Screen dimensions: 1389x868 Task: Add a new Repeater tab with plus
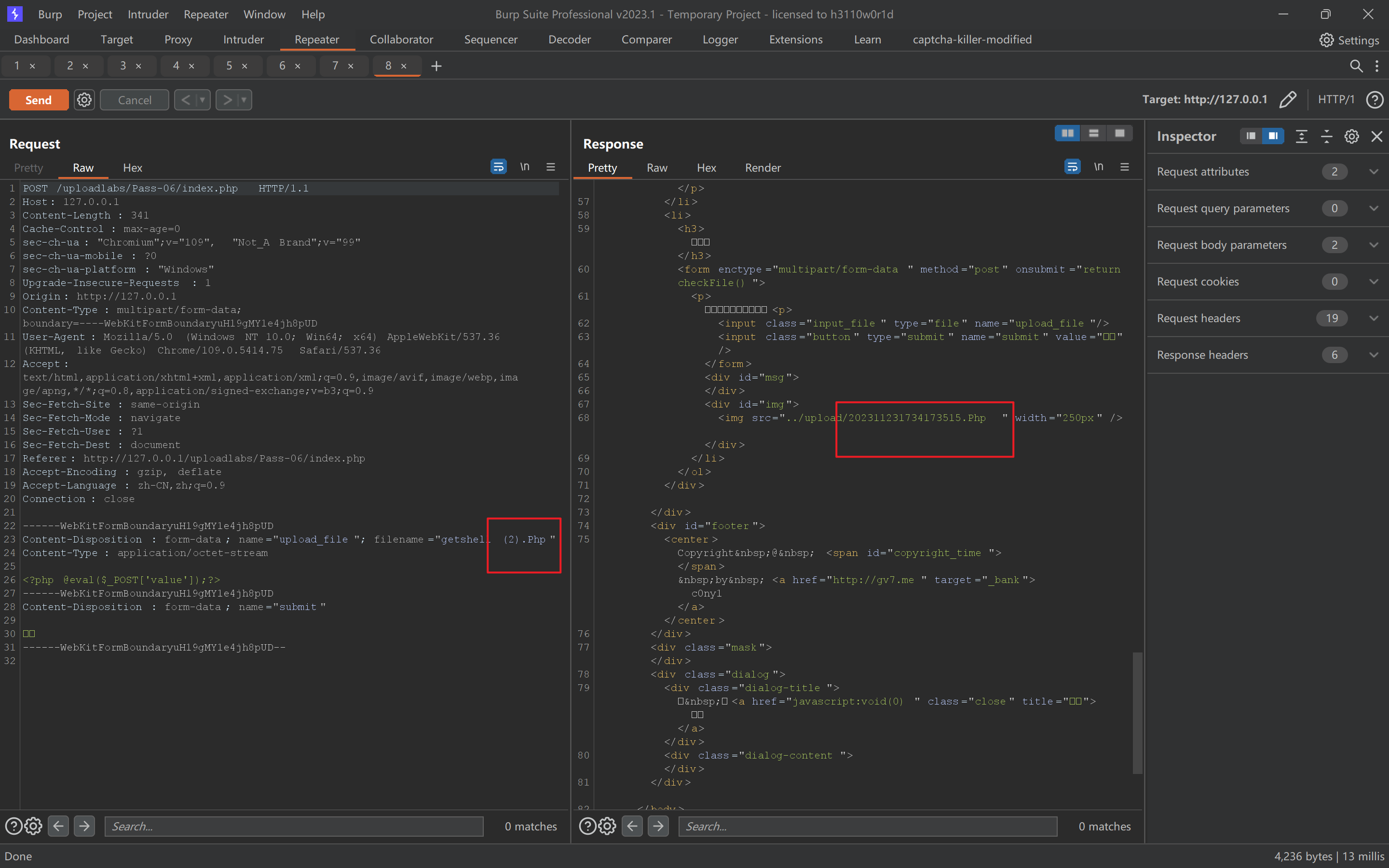click(436, 66)
